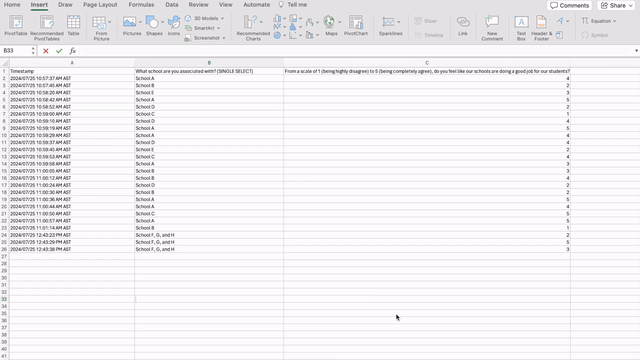Select first 'School F, G, and H' cell
Image resolution: width=640 pixels, height=360 pixels.
209,235
